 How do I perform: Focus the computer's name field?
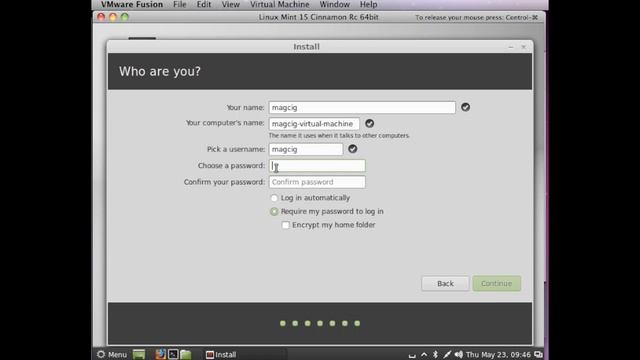pos(314,124)
